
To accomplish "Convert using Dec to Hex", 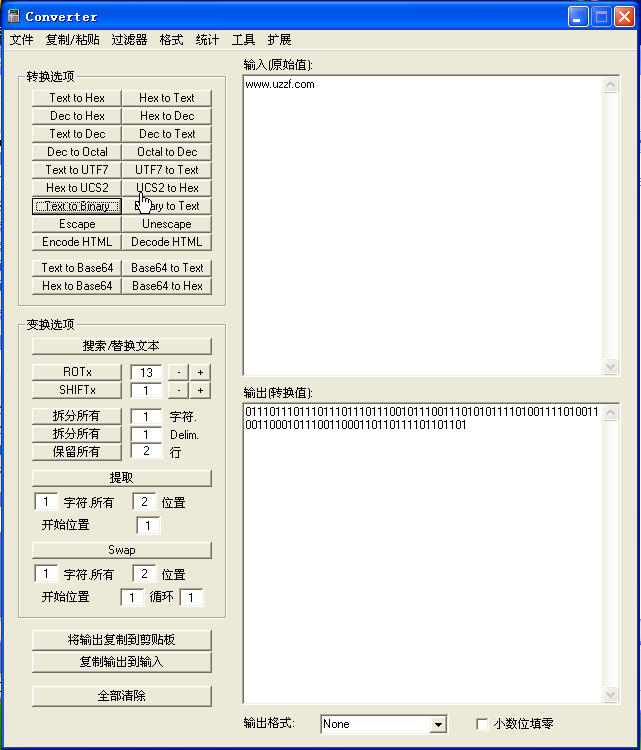I will tap(77, 116).
